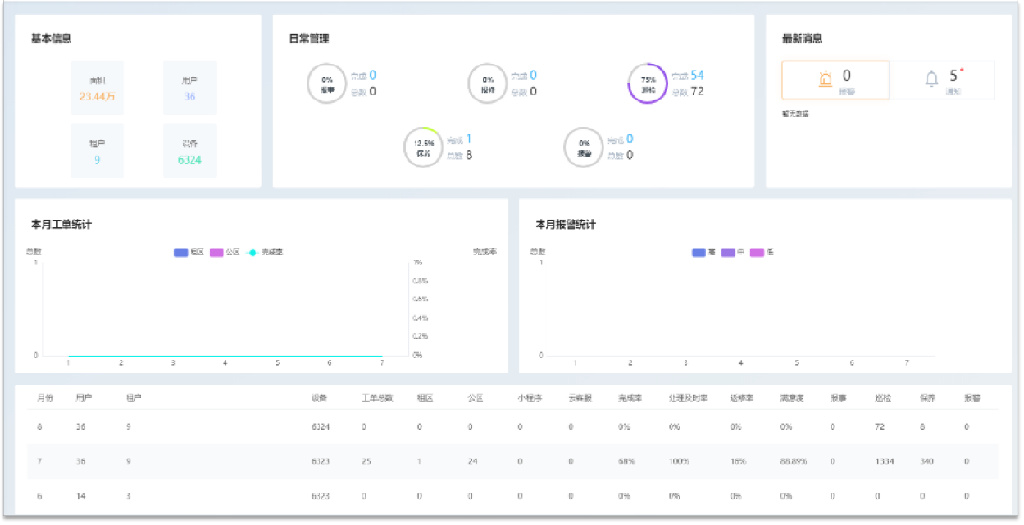Click the green 12.5% progress ring
Screen dimensions: 1024x525
tap(423, 147)
